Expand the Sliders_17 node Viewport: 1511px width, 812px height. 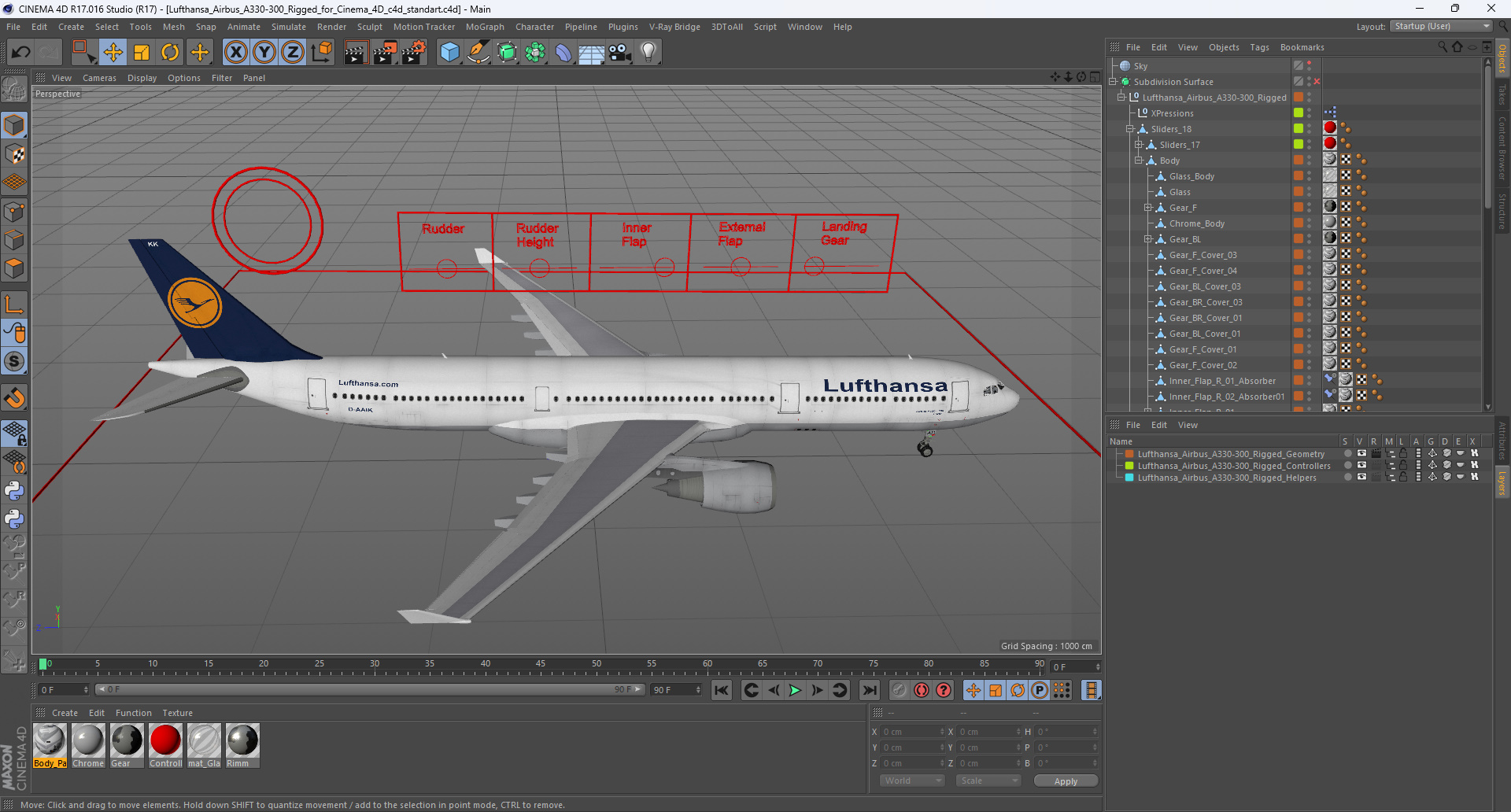point(1138,145)
